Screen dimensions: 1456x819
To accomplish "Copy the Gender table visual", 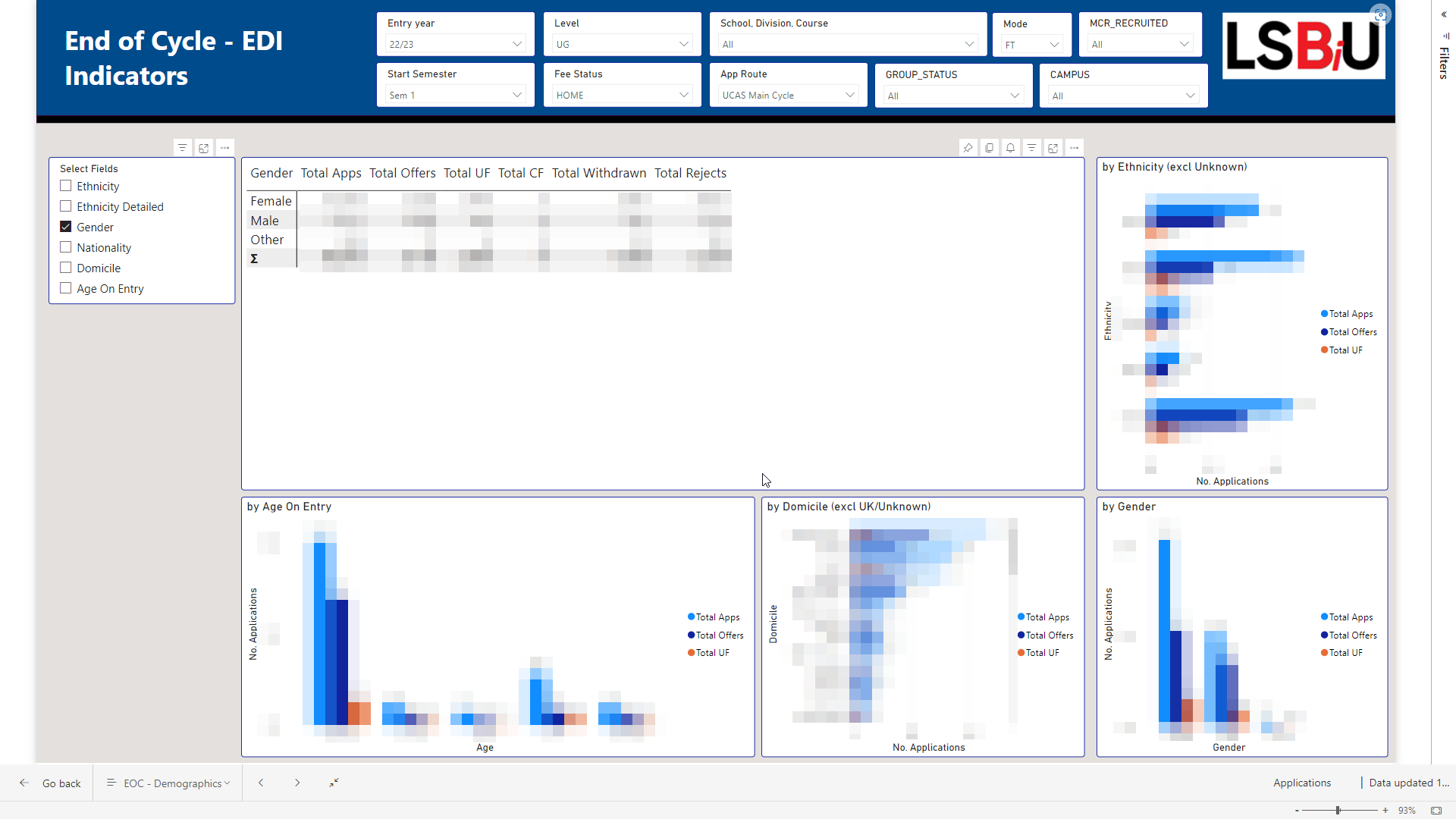I will tap(989, 148).
